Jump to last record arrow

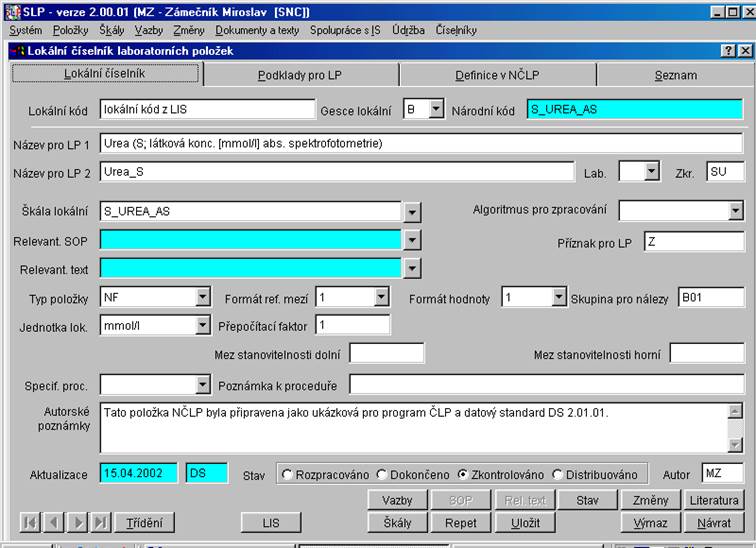click(100, 522)
